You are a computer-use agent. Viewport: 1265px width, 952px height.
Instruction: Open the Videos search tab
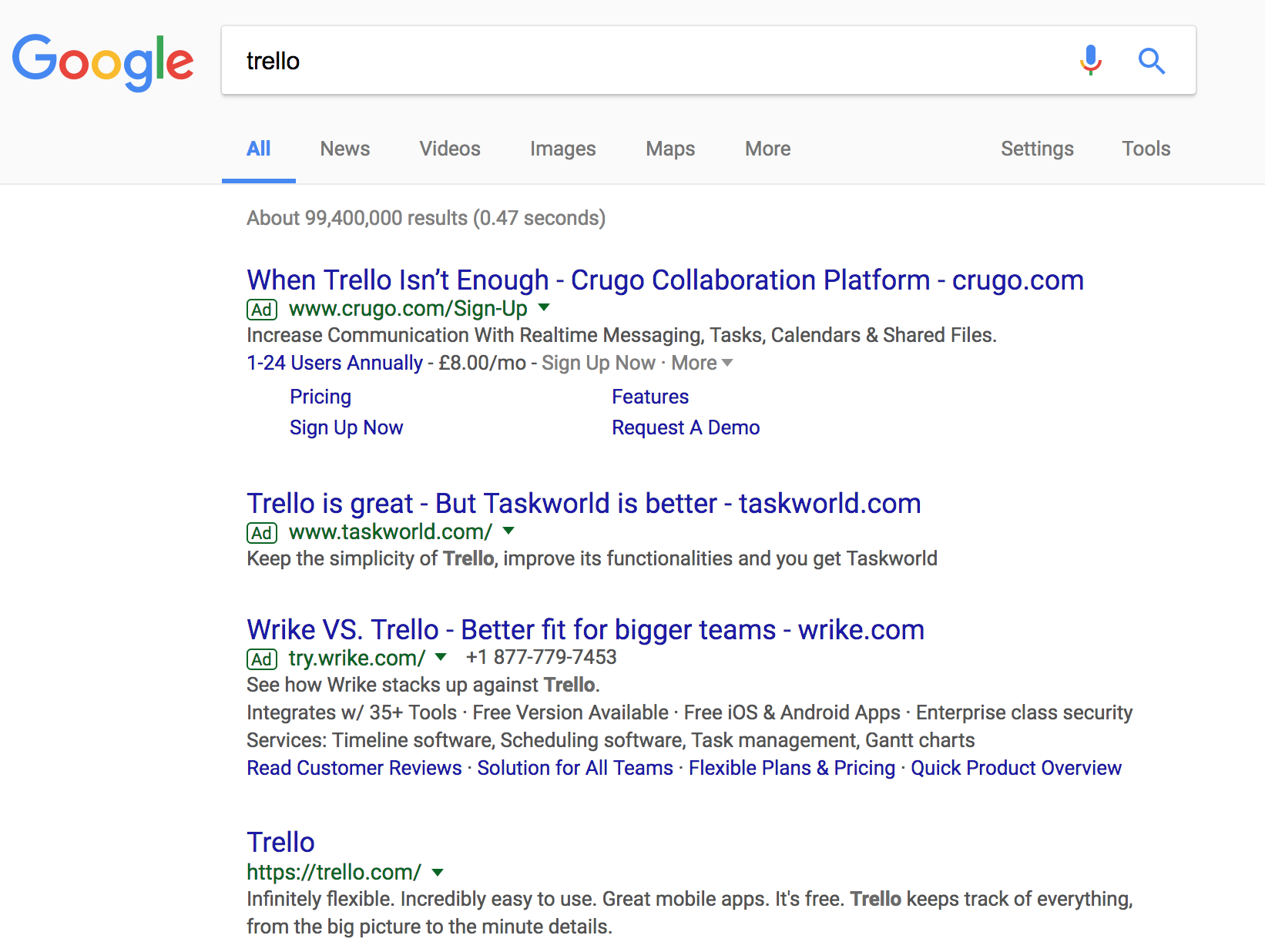(449, 149)
